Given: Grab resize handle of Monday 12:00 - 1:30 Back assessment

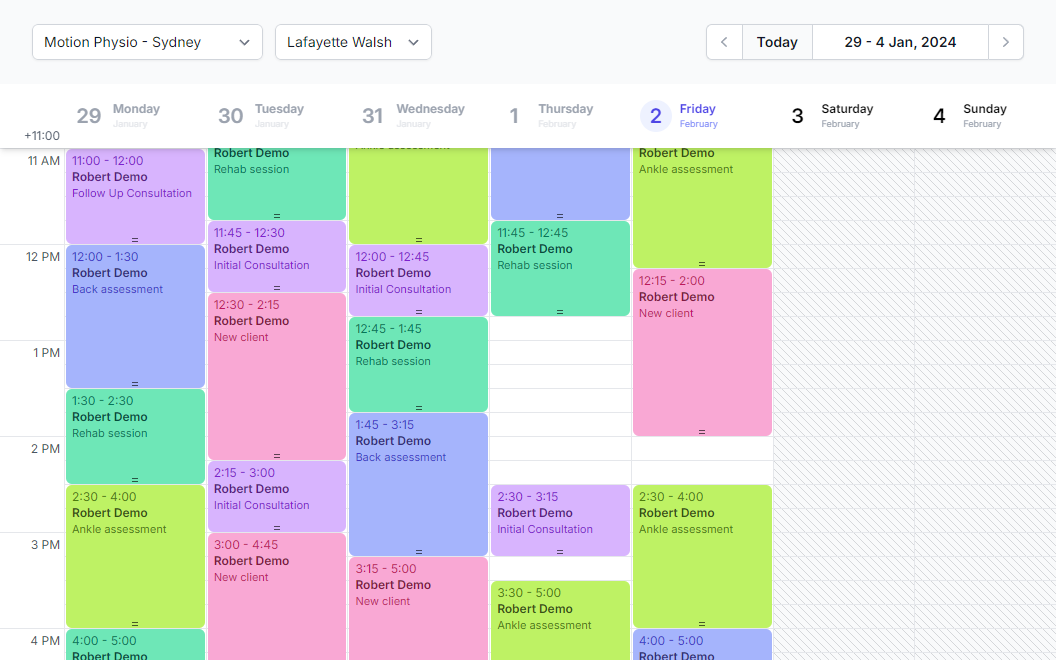Looking at the screenshot, I should click(x=135, y=384).
